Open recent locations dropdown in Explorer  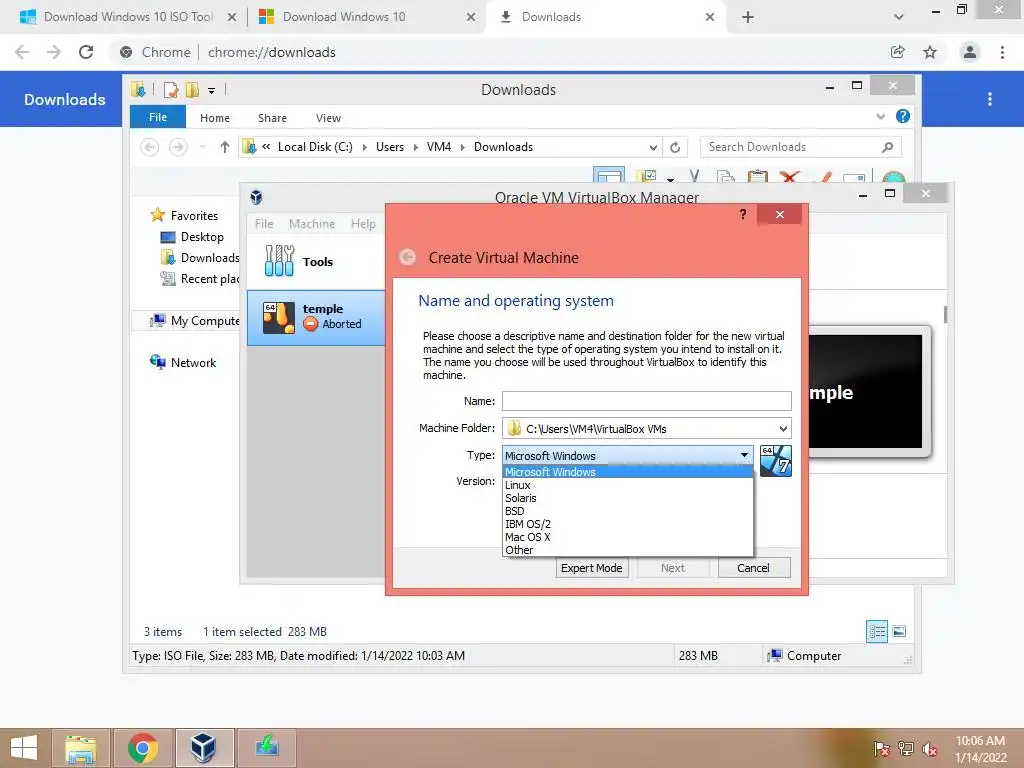(x=202, y=148)
